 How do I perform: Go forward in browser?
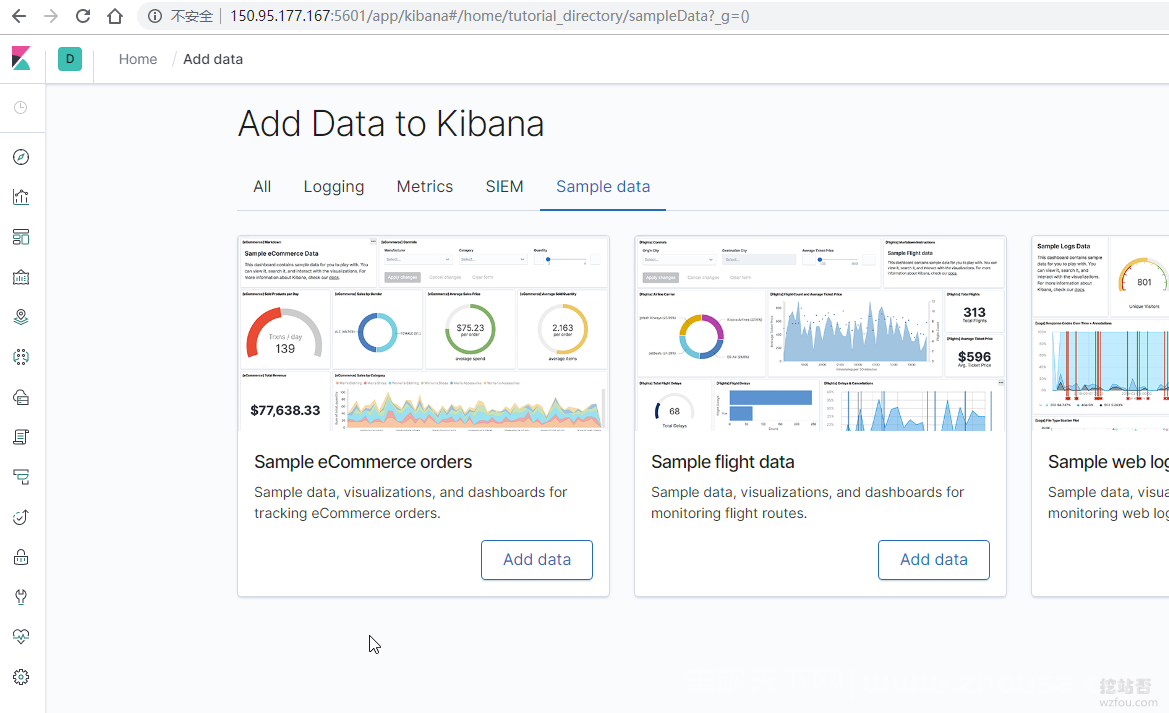pos(51,16)
